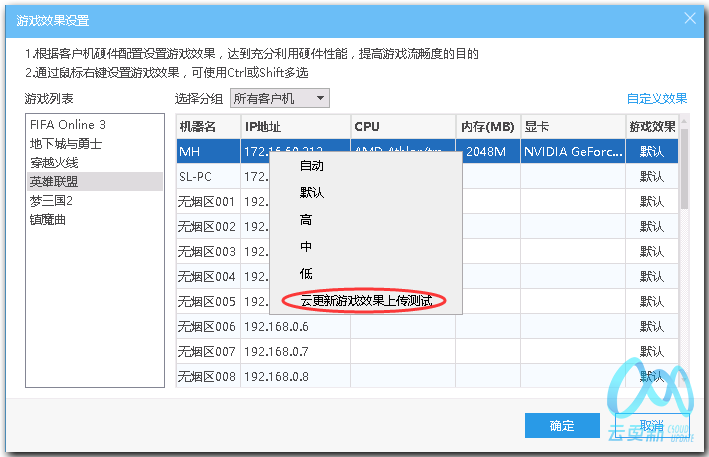Select 地下城与勇士 in game list

[95, 143]
